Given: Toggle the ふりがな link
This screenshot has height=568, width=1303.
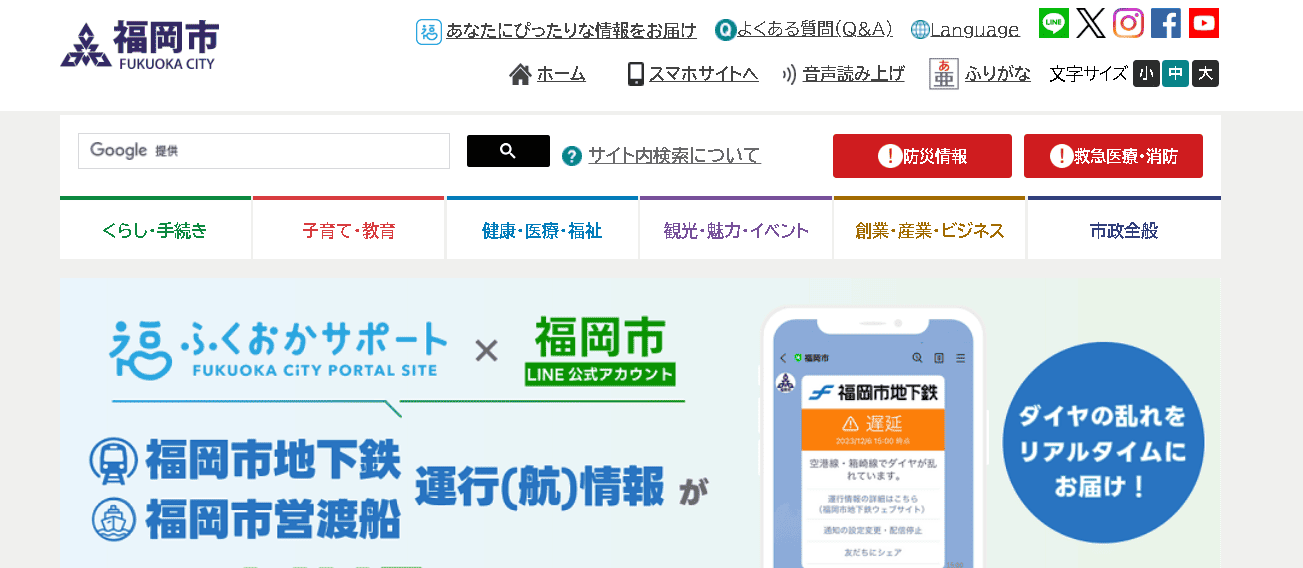Looking at the screenshot, I should [x=998, y=74].
